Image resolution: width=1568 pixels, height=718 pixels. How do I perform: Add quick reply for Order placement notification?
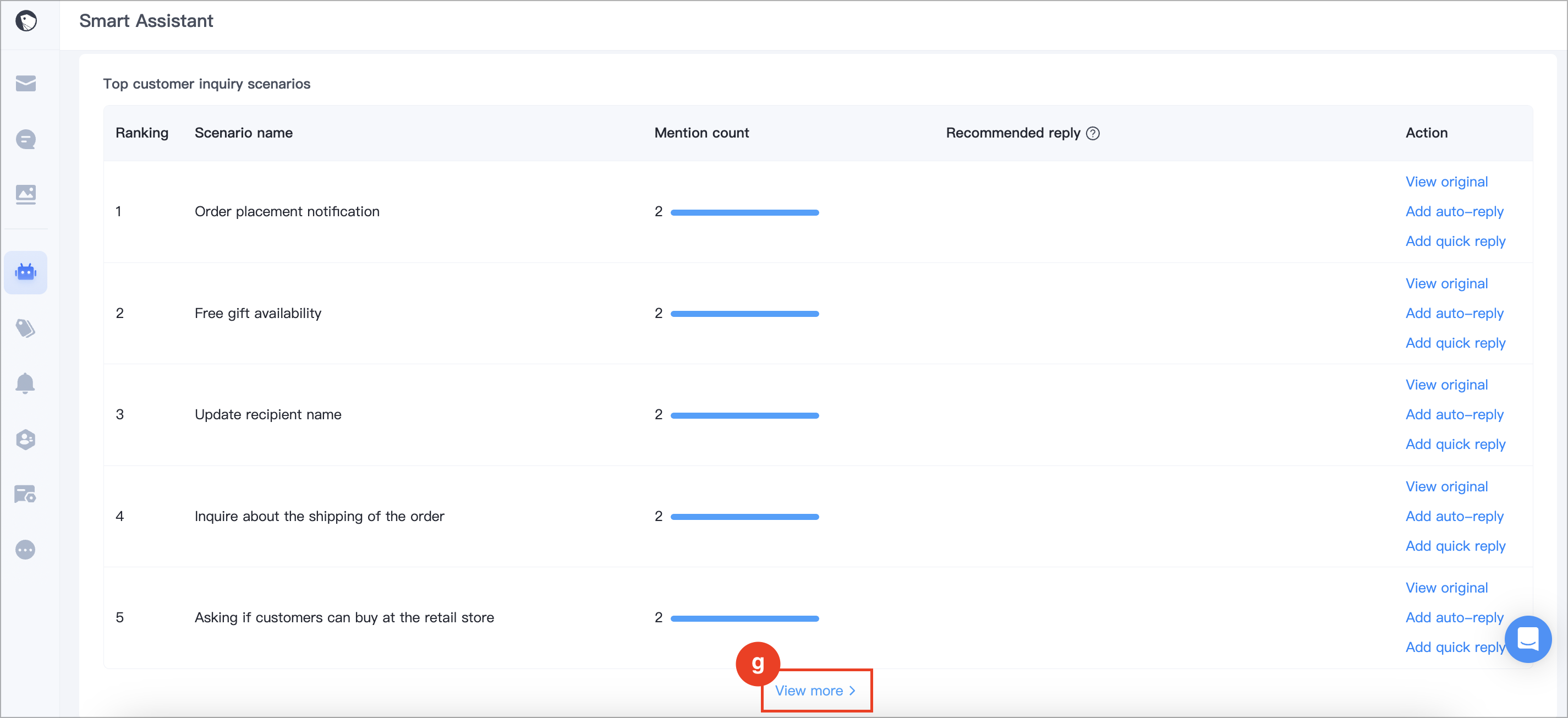pyautogui.click(x=1455, y=242)
